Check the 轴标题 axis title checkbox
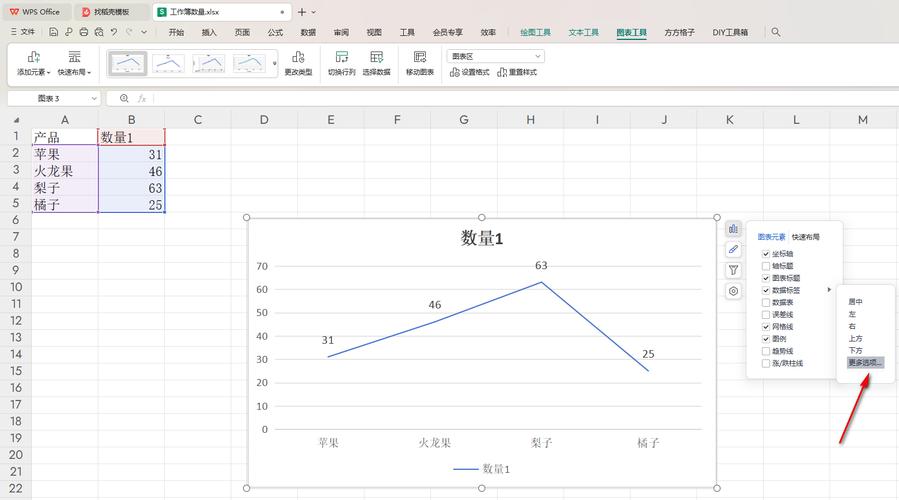Screen dimensions: 899x500 click(x=765, y=266)
